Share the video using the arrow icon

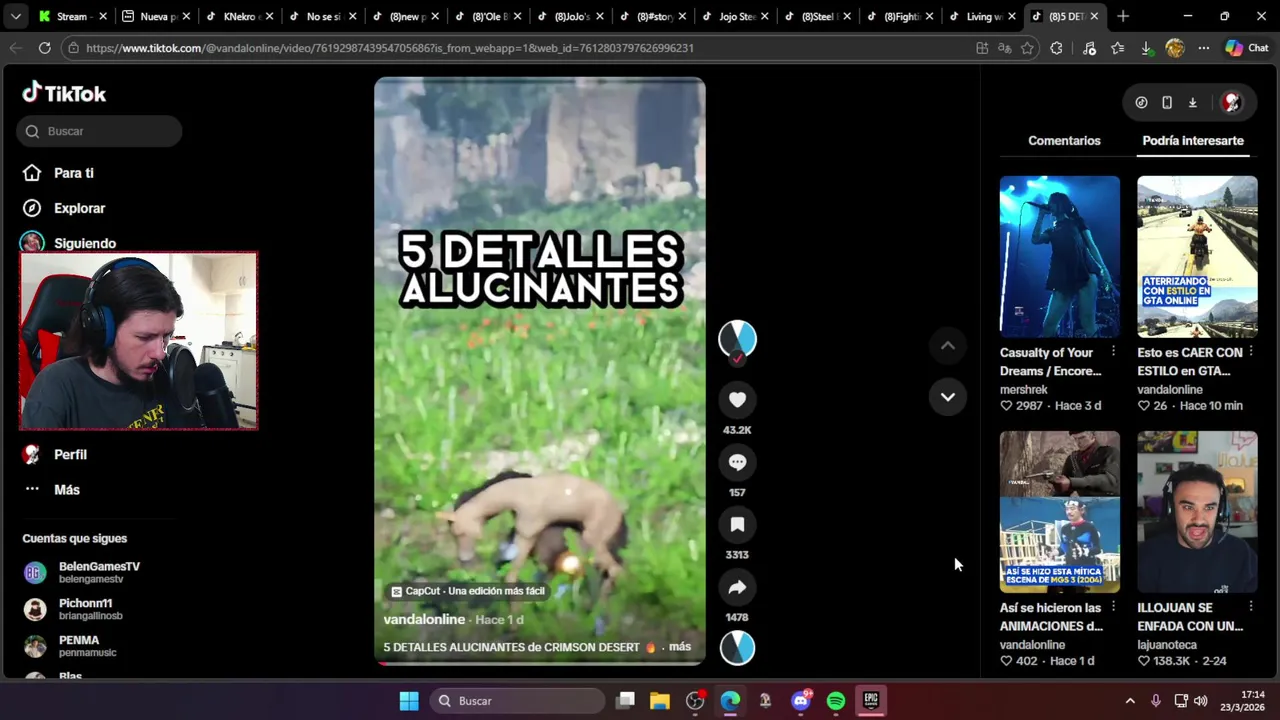737,587
